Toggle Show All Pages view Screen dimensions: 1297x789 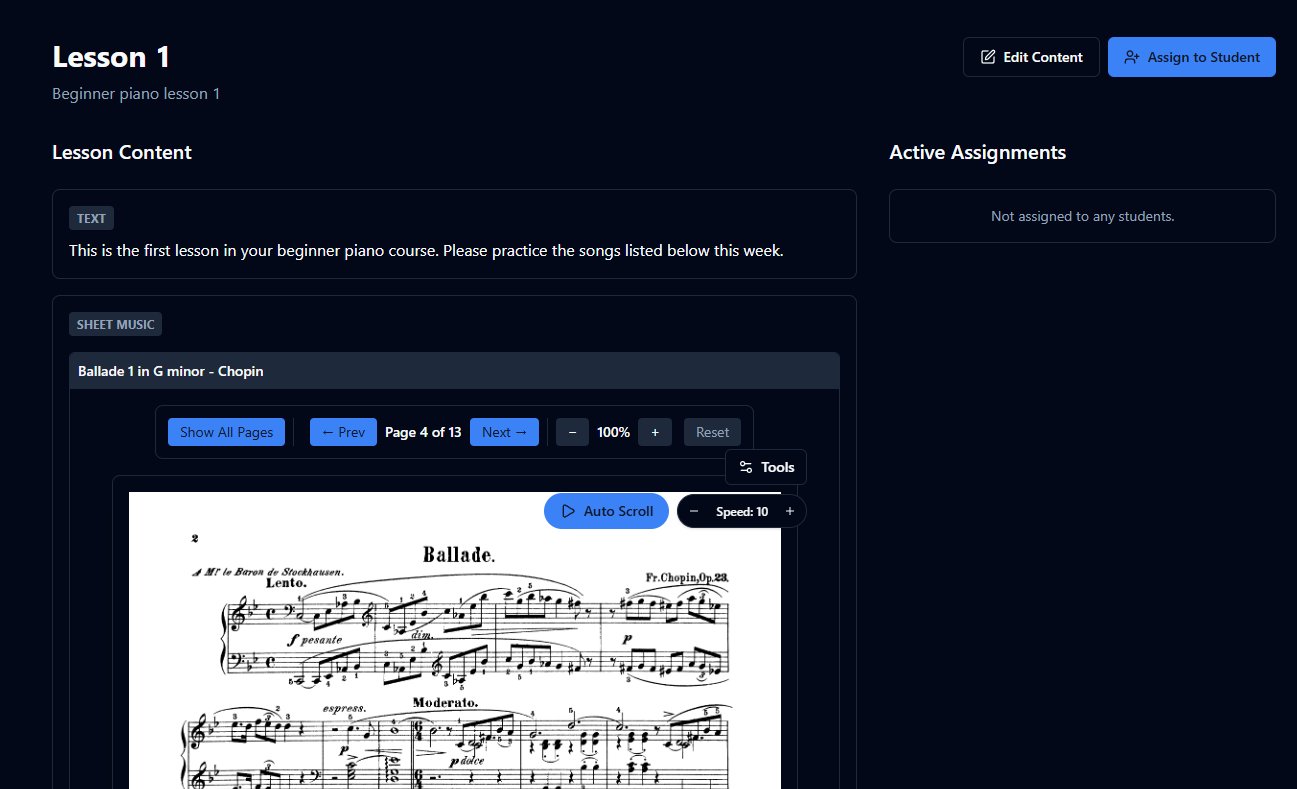tap(226, 432)
